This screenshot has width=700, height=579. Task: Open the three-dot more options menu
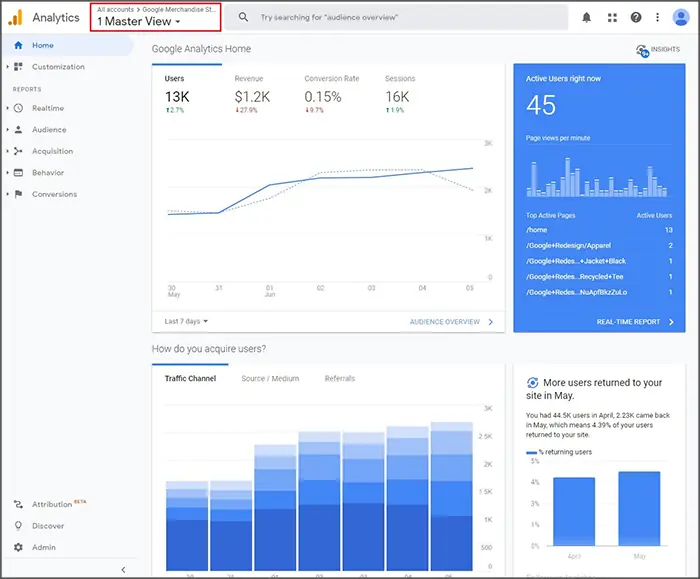[x=657, y=17]
